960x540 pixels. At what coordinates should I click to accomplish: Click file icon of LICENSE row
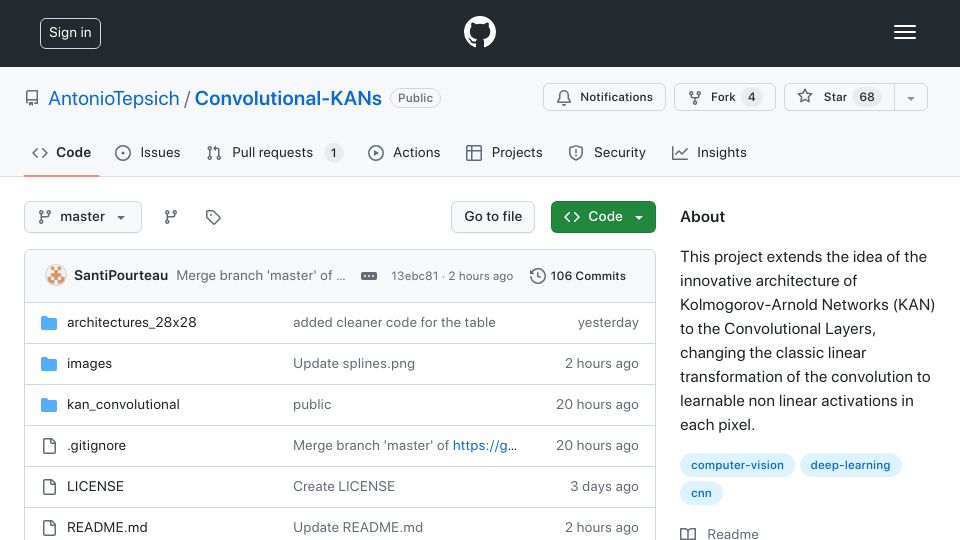click(x=49, y=487)
